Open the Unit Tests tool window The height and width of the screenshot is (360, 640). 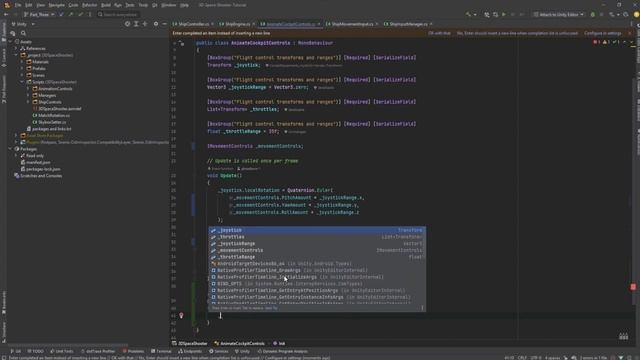pos(62,351)
